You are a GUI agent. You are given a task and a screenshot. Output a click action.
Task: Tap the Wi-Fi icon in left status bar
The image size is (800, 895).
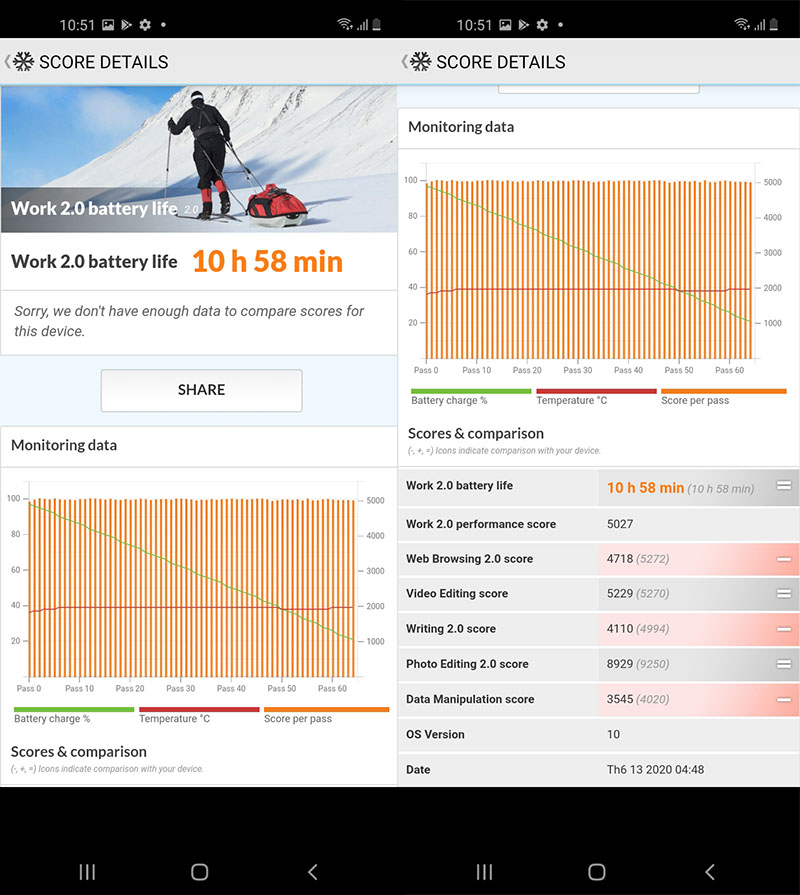(345, 24)
